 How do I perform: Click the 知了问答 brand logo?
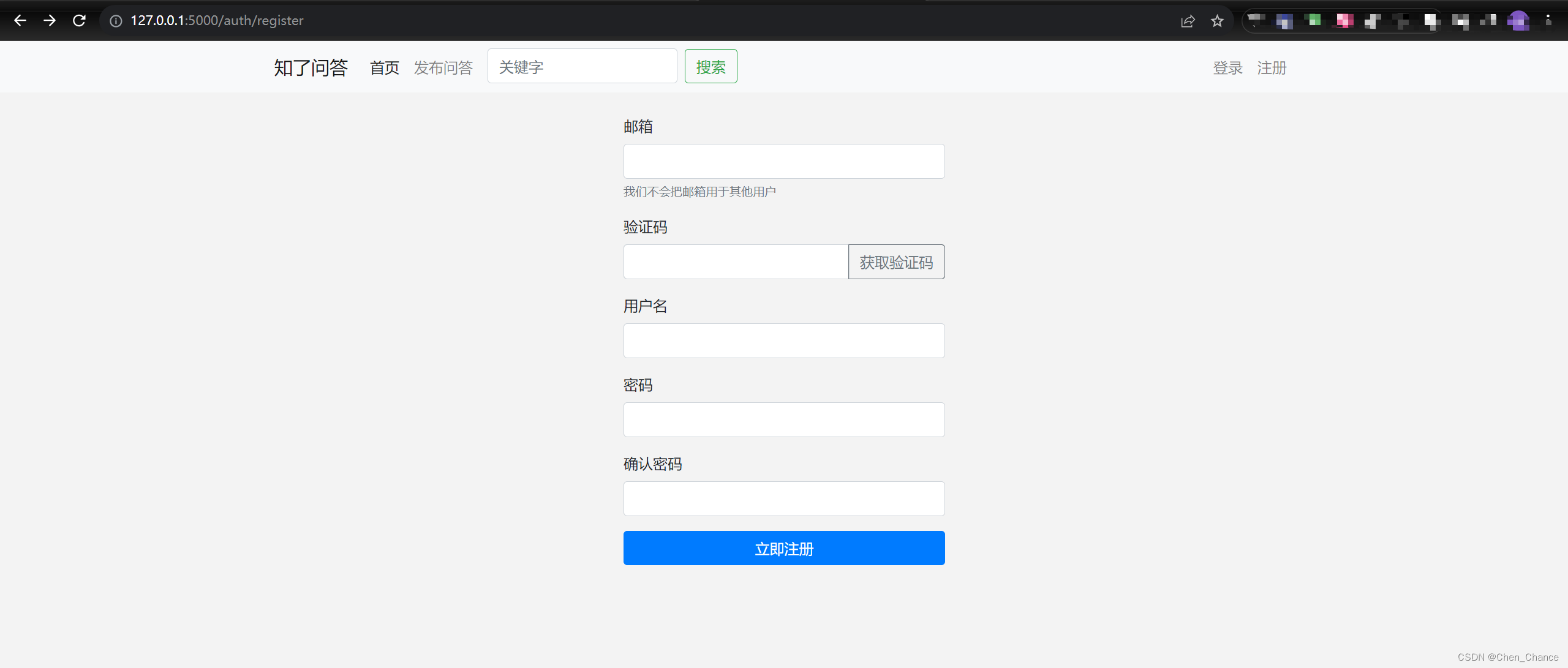[311, 67]
